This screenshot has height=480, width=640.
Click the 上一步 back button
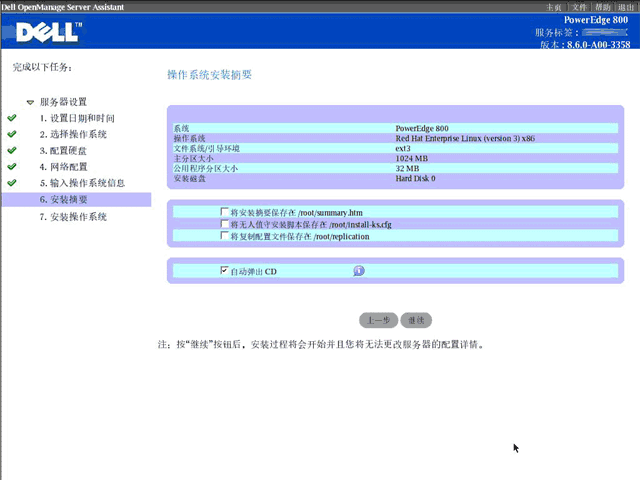pyautogui.click(x=378, y=320)
